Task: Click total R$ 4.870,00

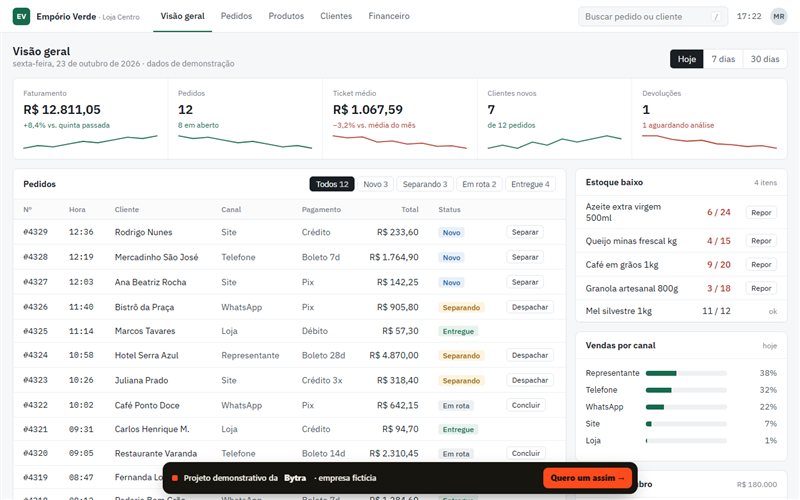Action: tap(394, 355)
